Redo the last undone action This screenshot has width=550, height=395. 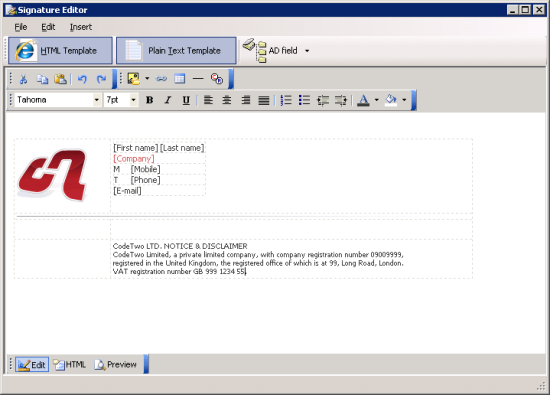[x=101, y=79]
